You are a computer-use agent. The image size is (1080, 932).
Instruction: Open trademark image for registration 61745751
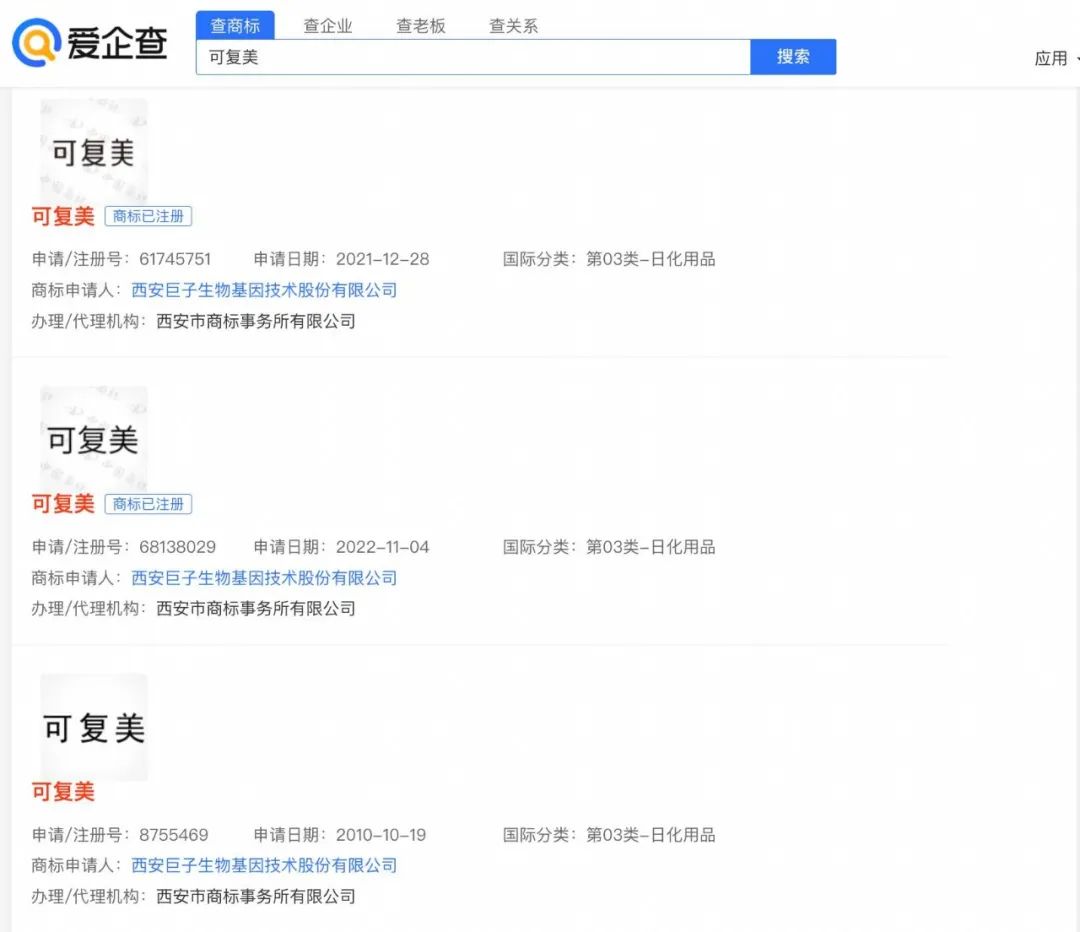(x=94, y=152)
